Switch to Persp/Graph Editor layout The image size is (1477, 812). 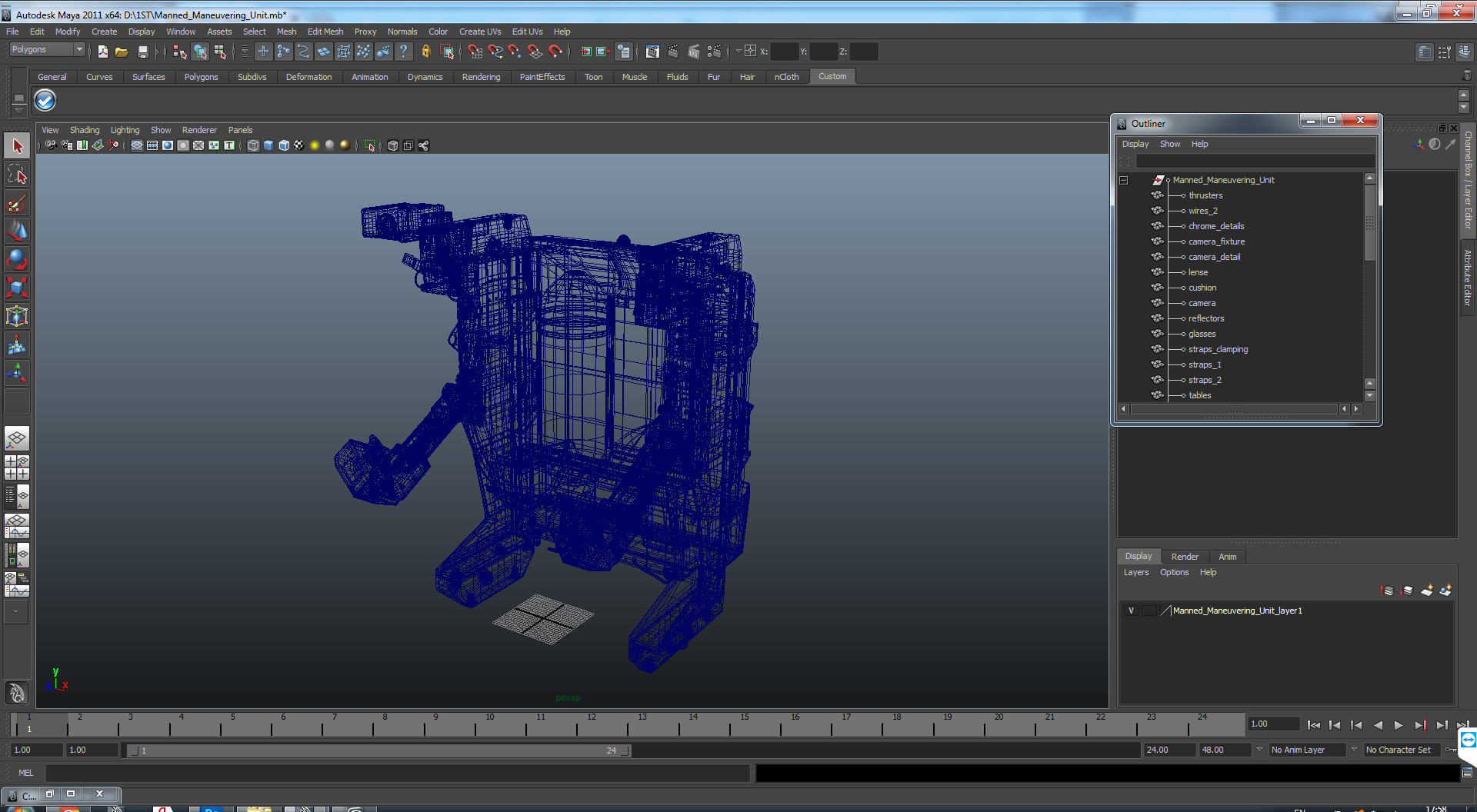click(x=17, y=526)
